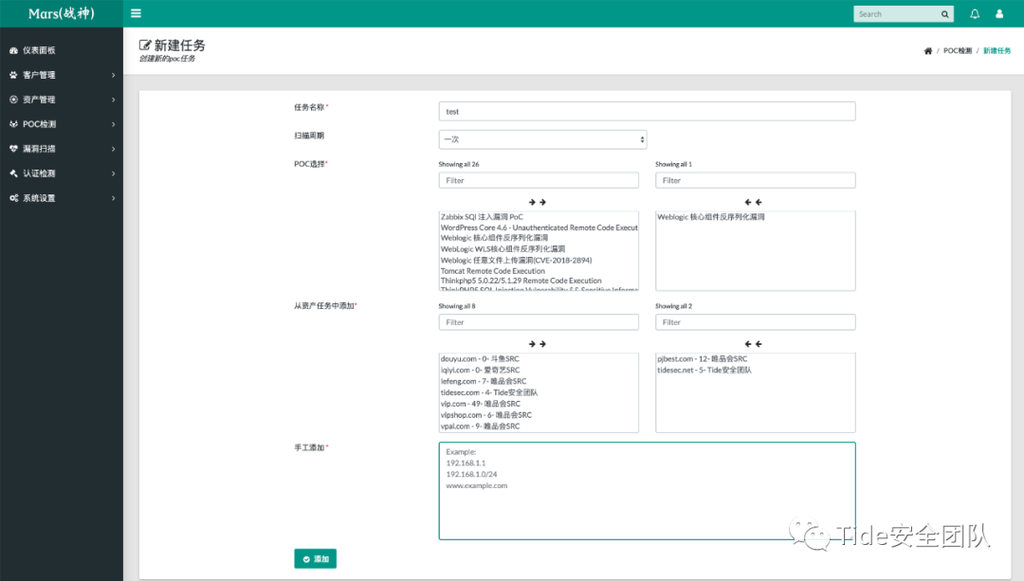Move all asset tasks right with arrows
Image resolution: width=1024 pixels, height=581 pixels.
[x=538, y=344]
